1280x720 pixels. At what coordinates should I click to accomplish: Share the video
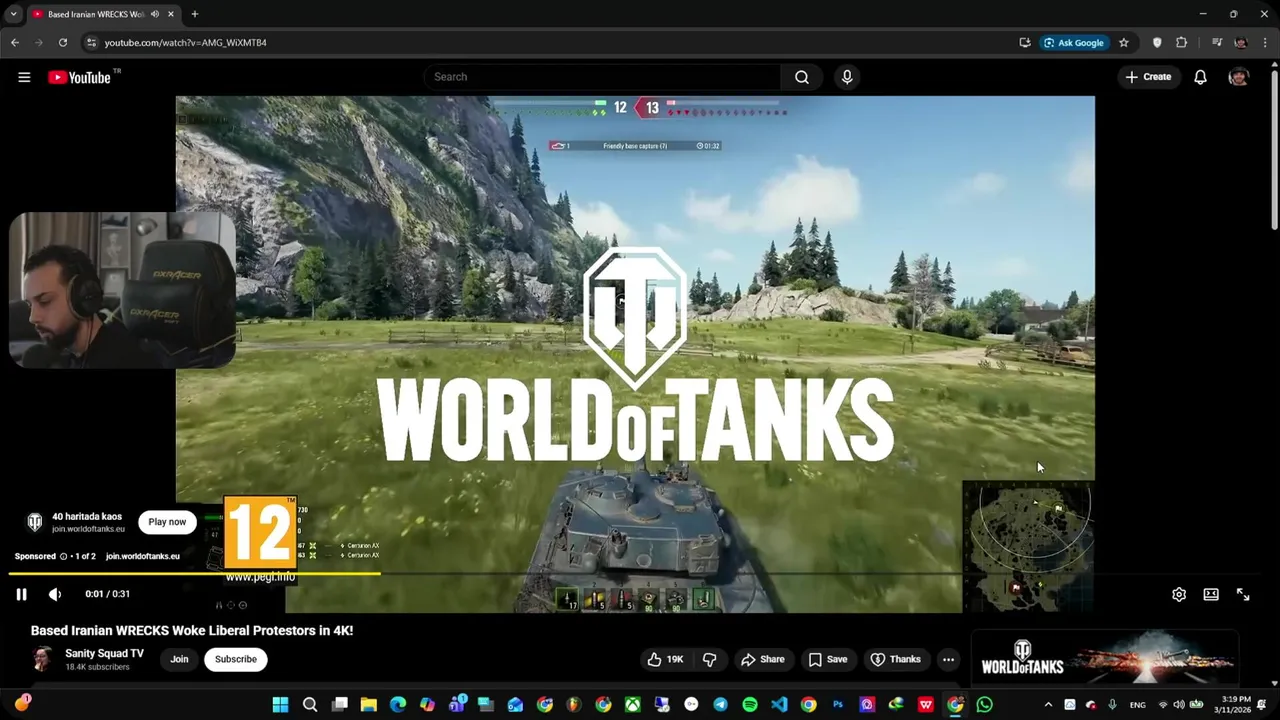click(762, 659)
